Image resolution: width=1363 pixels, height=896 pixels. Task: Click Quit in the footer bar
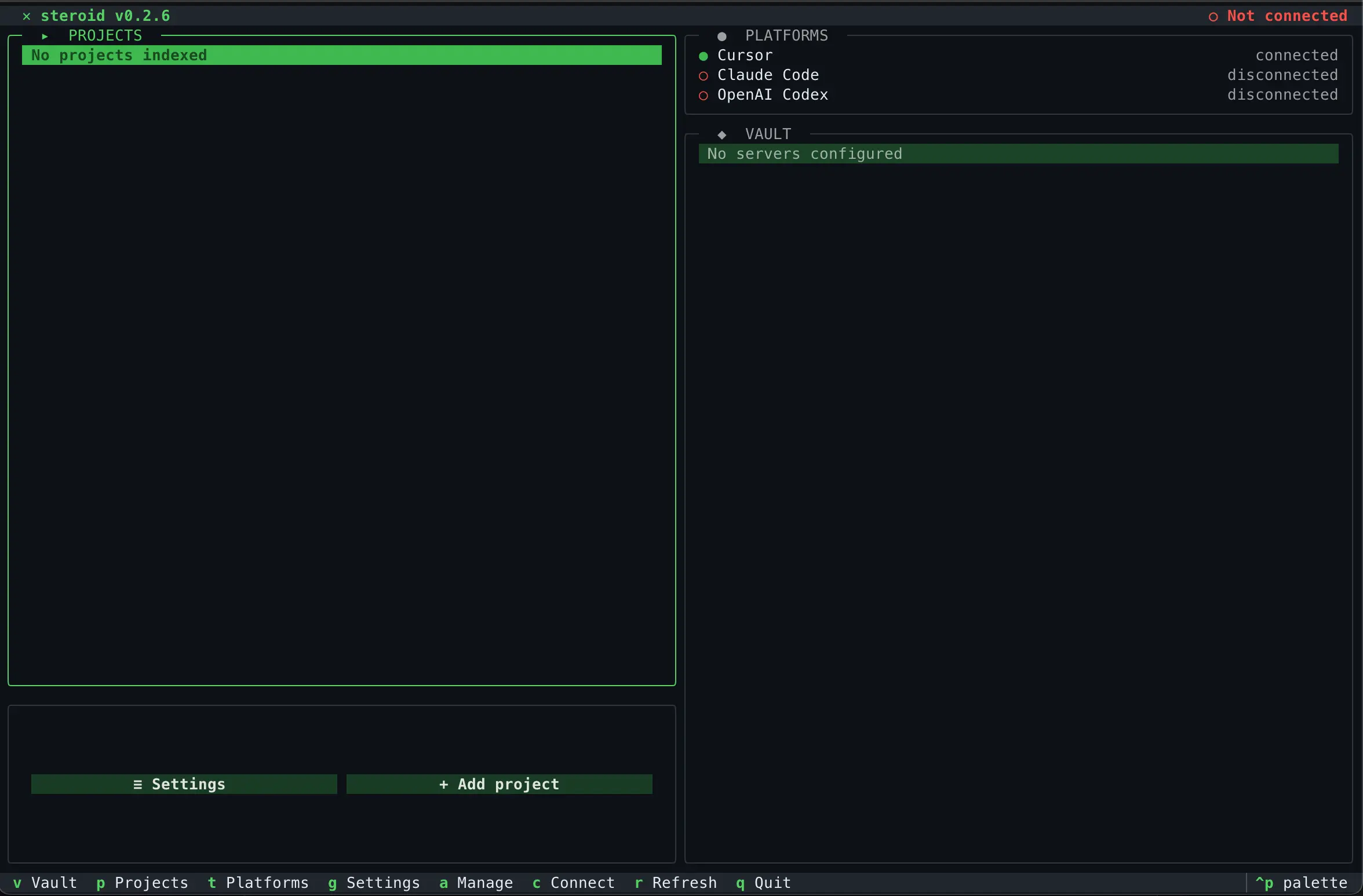pyautogui.click(x=764, y=883)
